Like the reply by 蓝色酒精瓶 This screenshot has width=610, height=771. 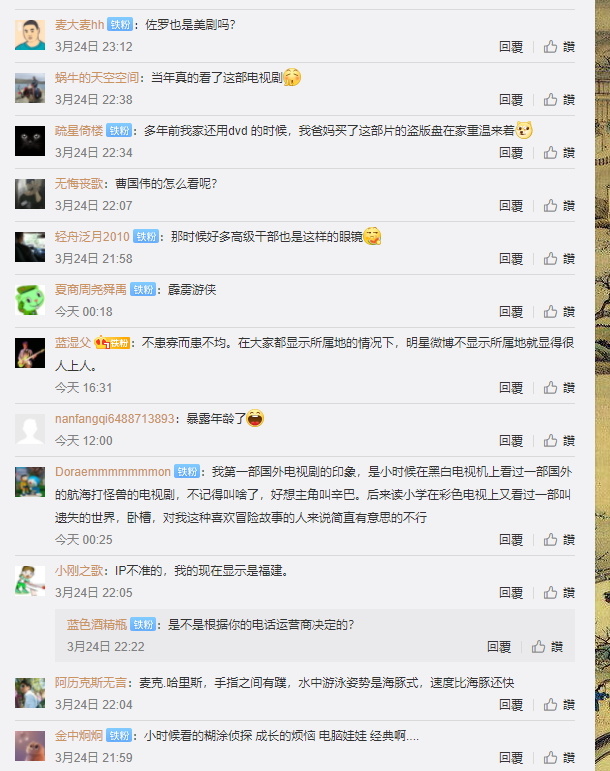[547, 647]
